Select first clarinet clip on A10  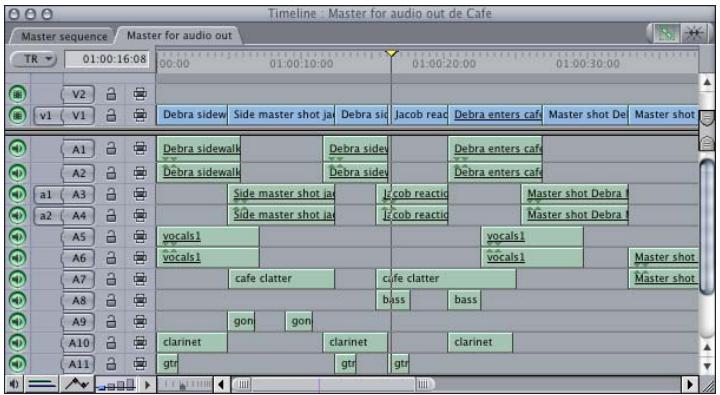point(192,343)
